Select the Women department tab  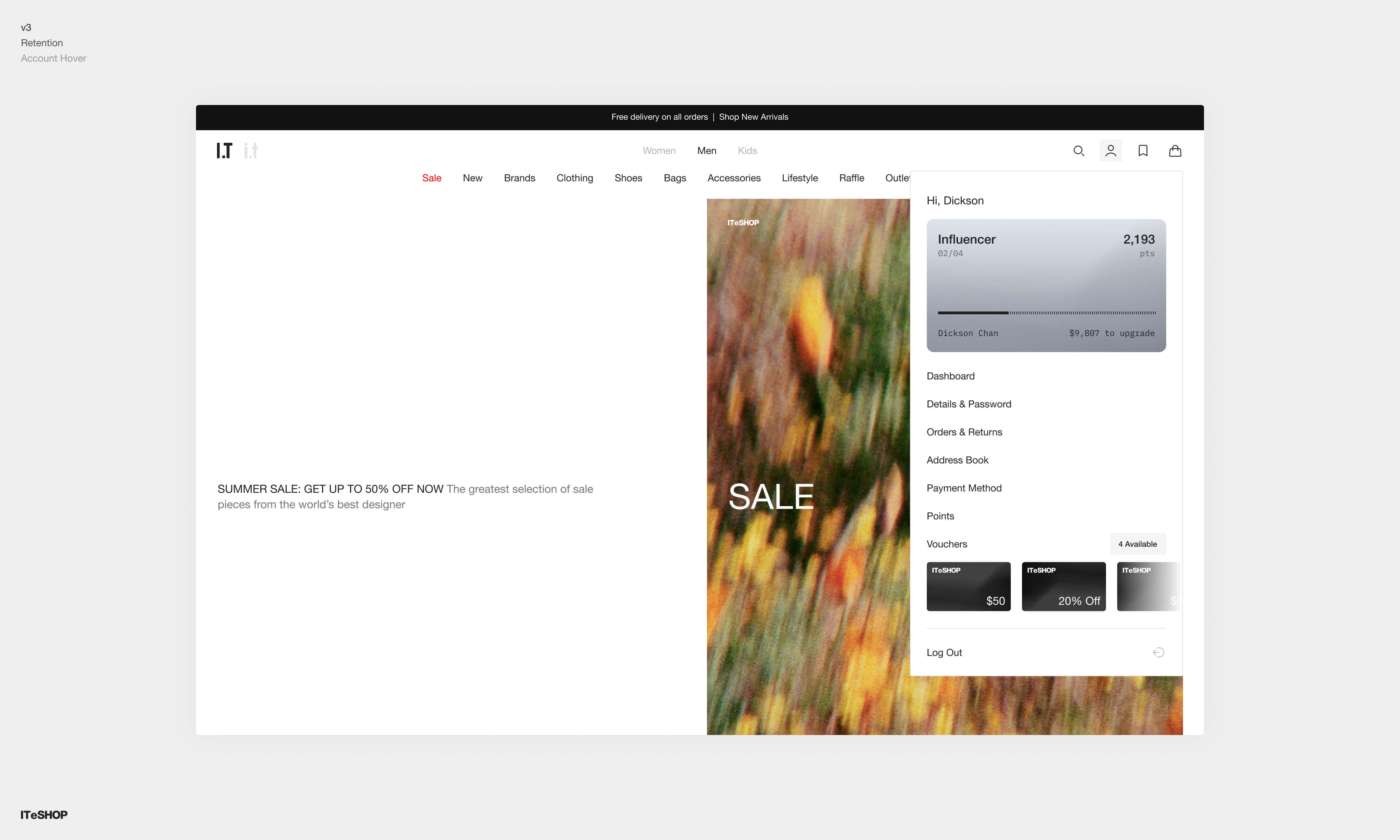tap(659, 150)
